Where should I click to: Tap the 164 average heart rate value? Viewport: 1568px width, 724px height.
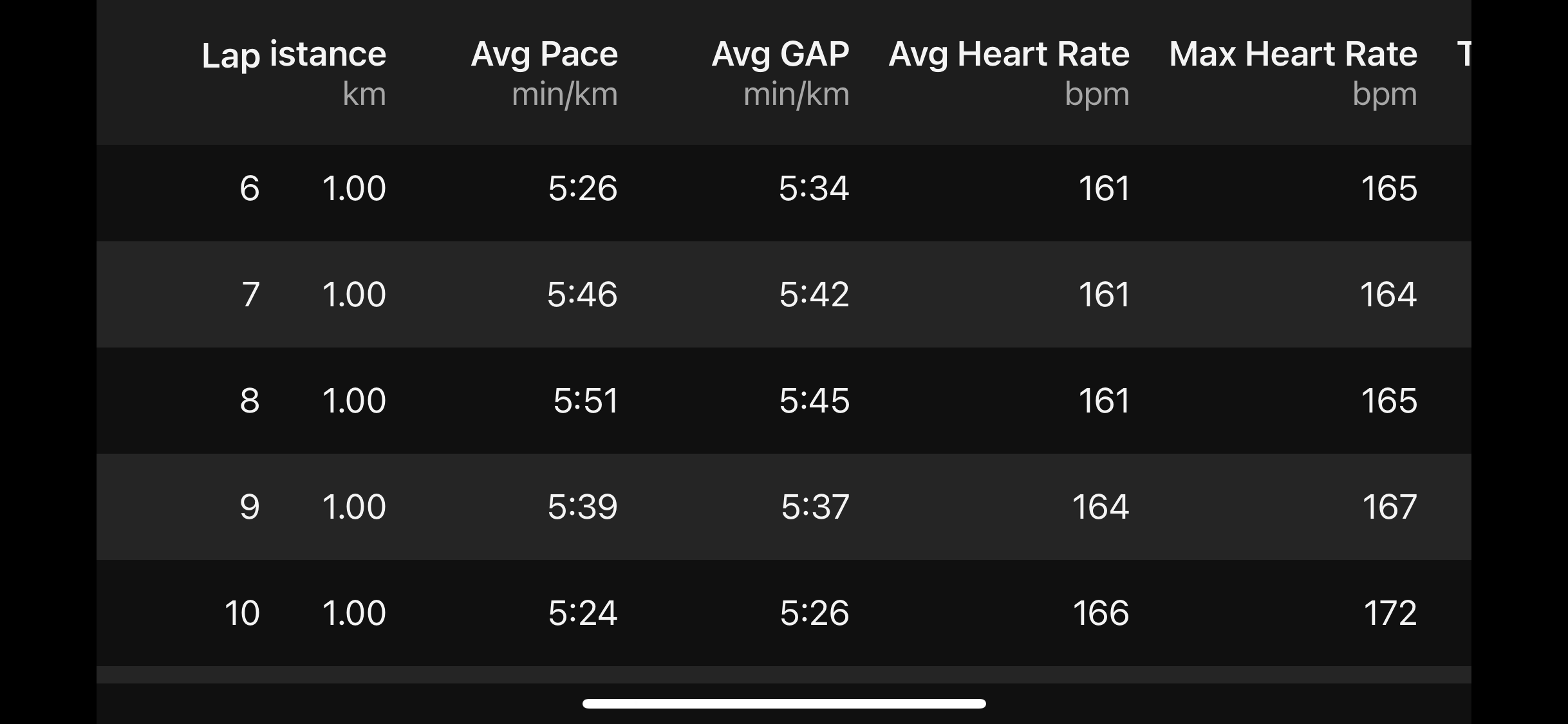pyautogui.click(x=1101, y=507)
